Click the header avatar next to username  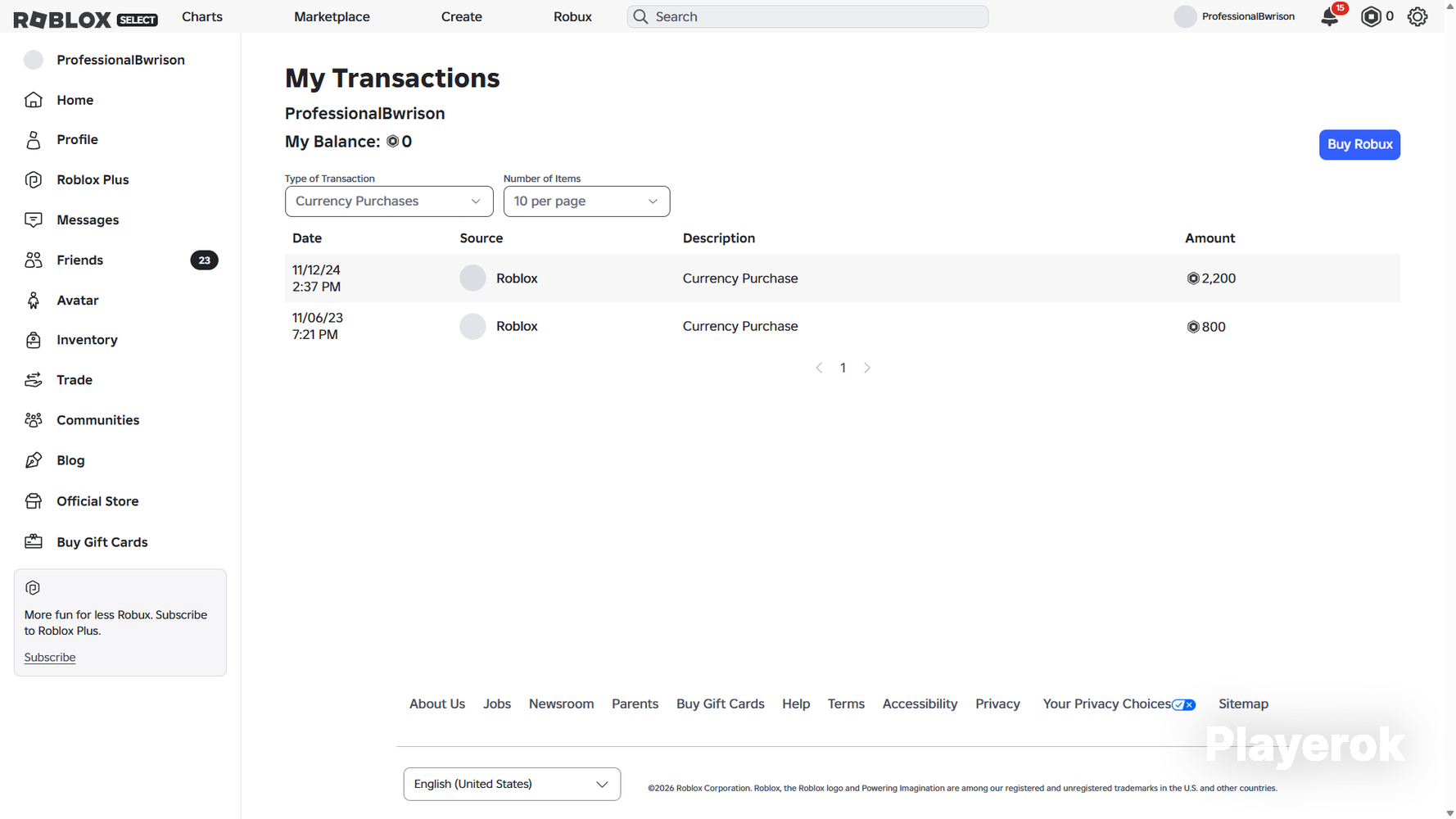[x=1185, y=16]
